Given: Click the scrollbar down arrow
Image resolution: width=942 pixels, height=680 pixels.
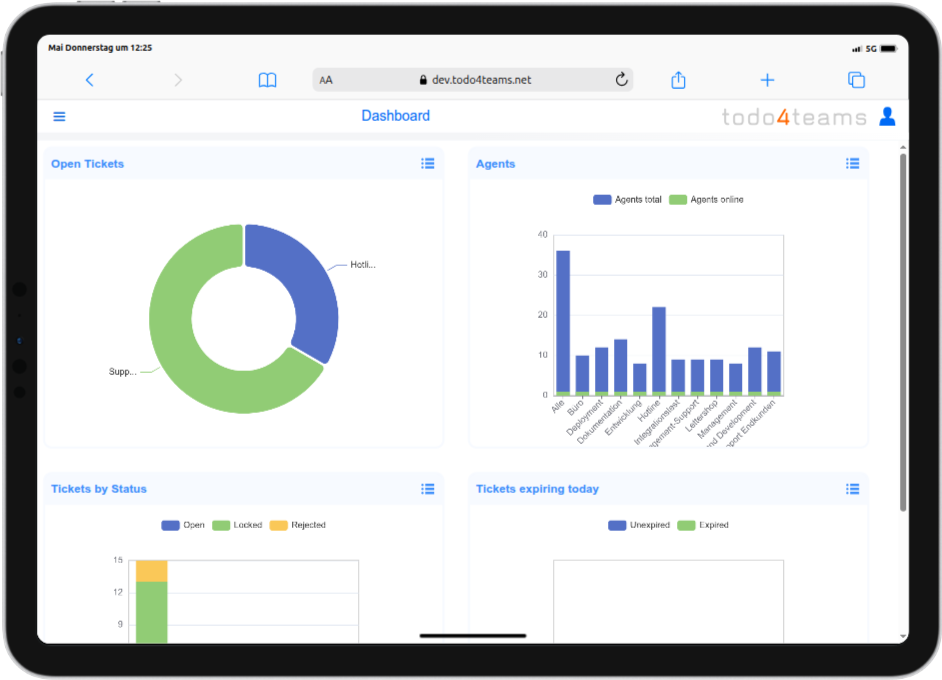Looking at the screenshot, I should point(902,636).
